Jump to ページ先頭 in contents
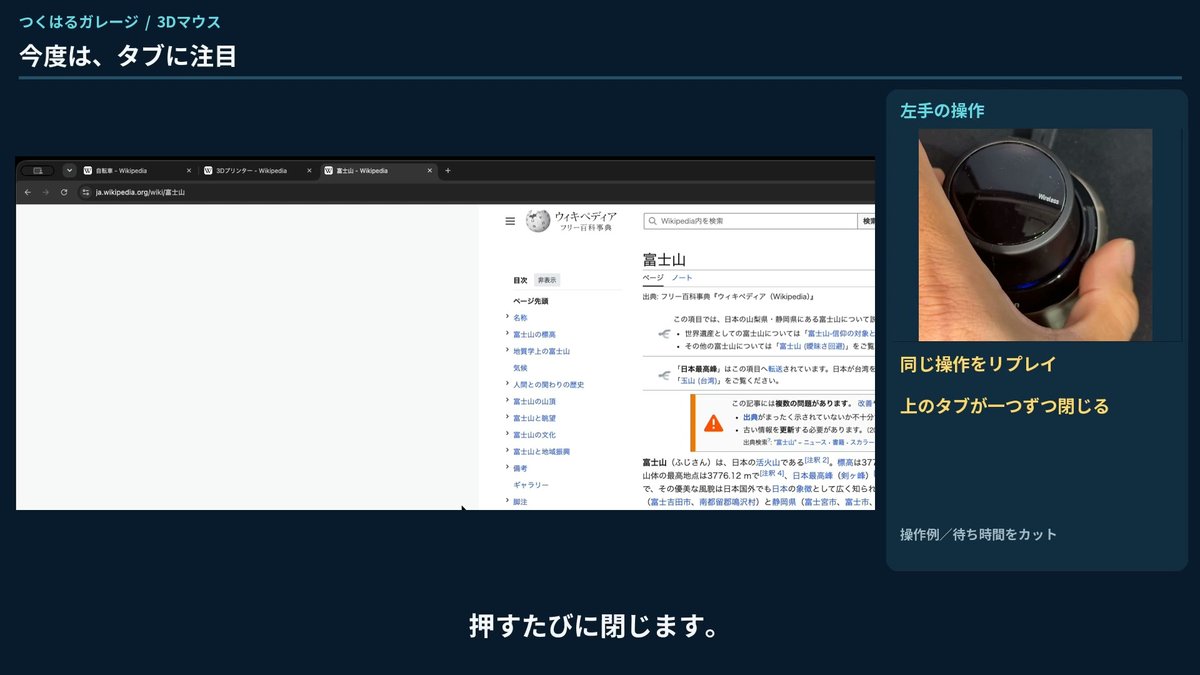This screenshot has width=1200, height=675. point(531,301)
